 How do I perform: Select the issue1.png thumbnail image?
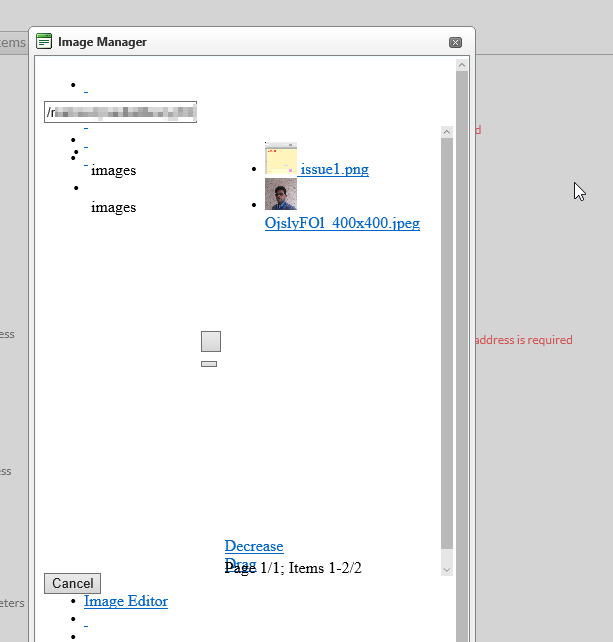point(281,158)
